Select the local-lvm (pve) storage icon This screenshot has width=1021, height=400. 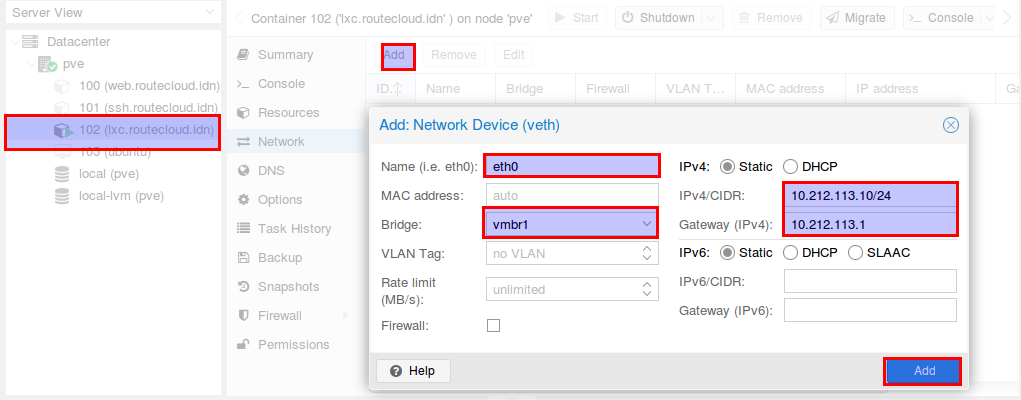(x=62, y=196)
